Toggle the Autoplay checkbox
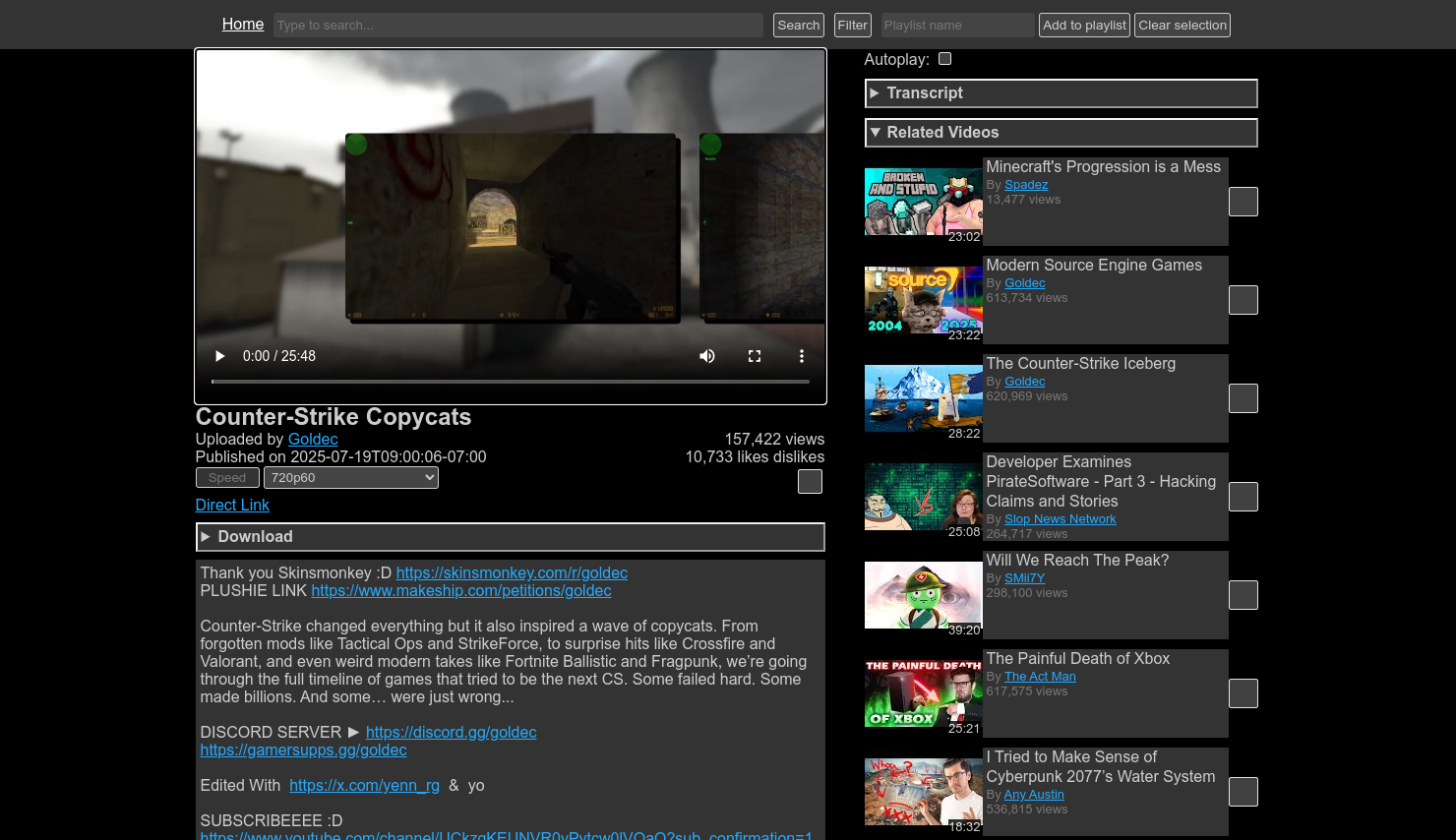 945,59
